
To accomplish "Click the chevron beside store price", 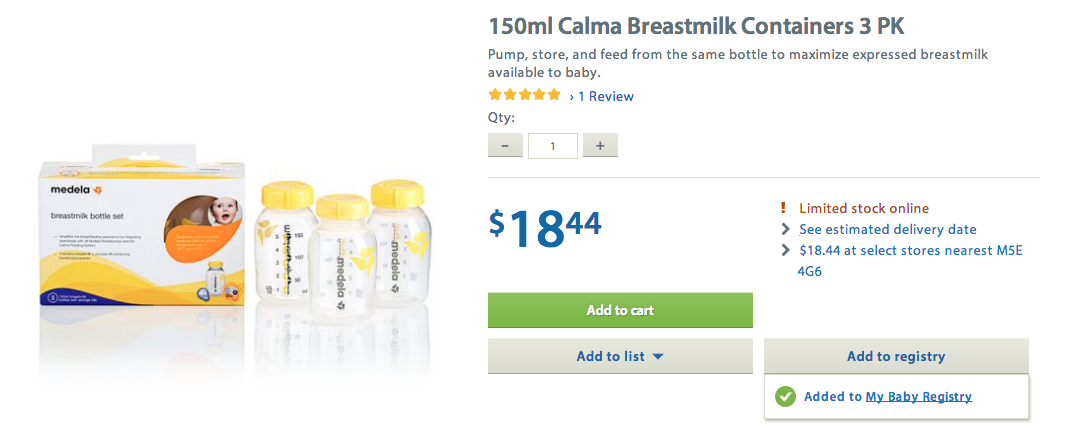I will point(785,250).
